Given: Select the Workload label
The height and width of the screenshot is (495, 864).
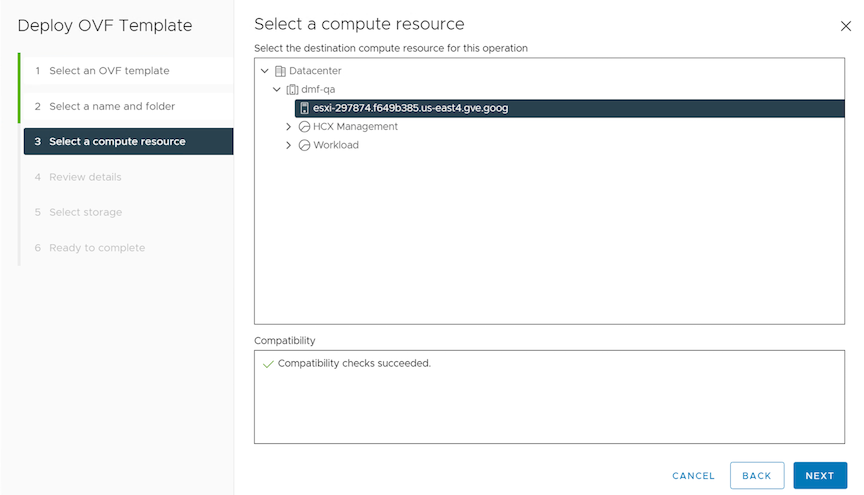Looking at the screenshot, I should pos(336,145).
